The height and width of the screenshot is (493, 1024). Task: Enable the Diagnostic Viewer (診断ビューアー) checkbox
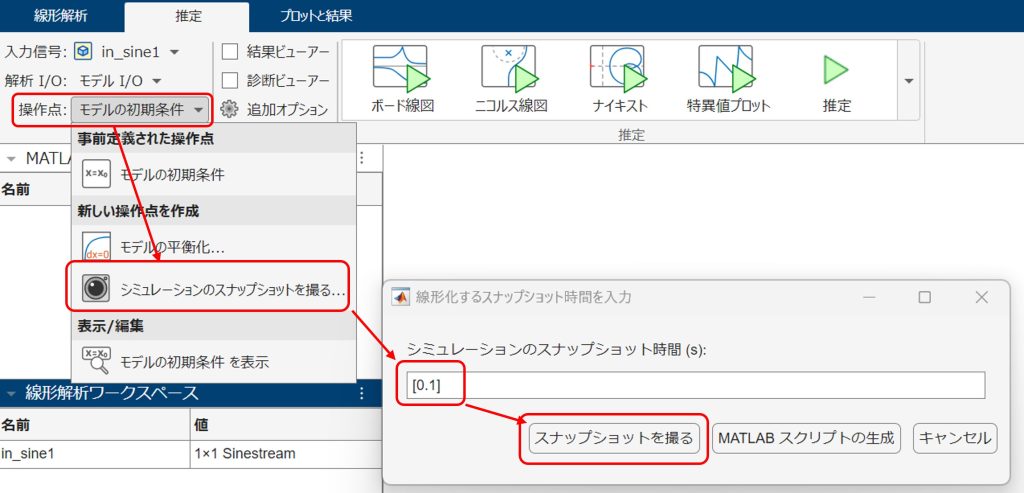pyautogui.click(x=230, y=81)
